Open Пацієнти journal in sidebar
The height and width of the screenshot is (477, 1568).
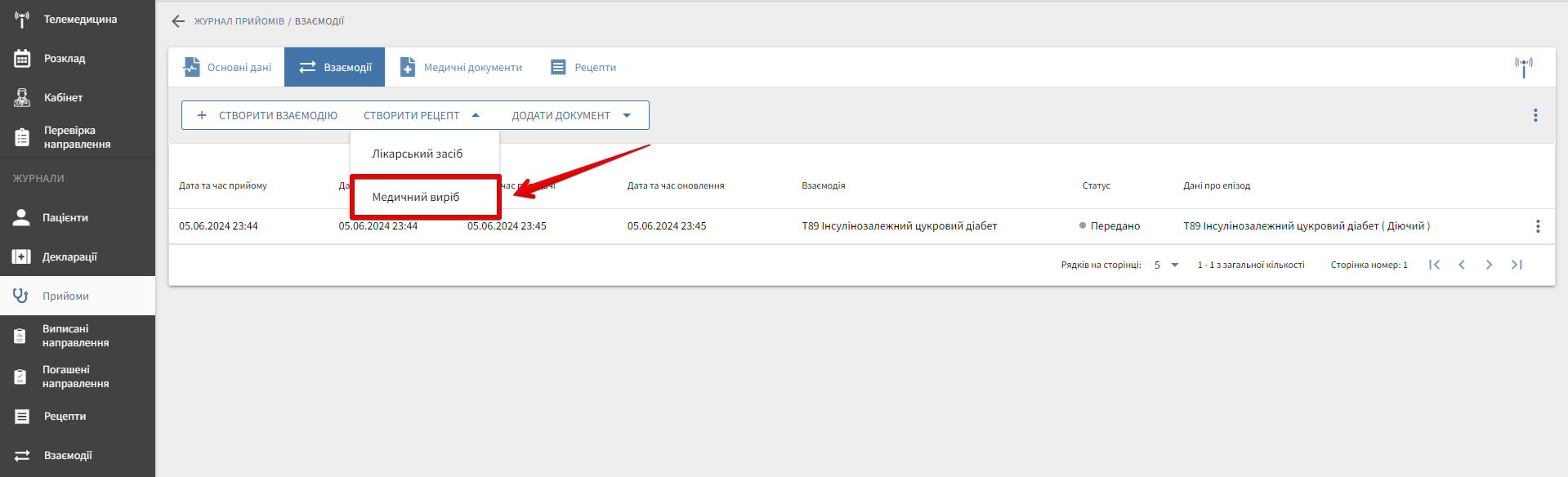tap(65, 217)
